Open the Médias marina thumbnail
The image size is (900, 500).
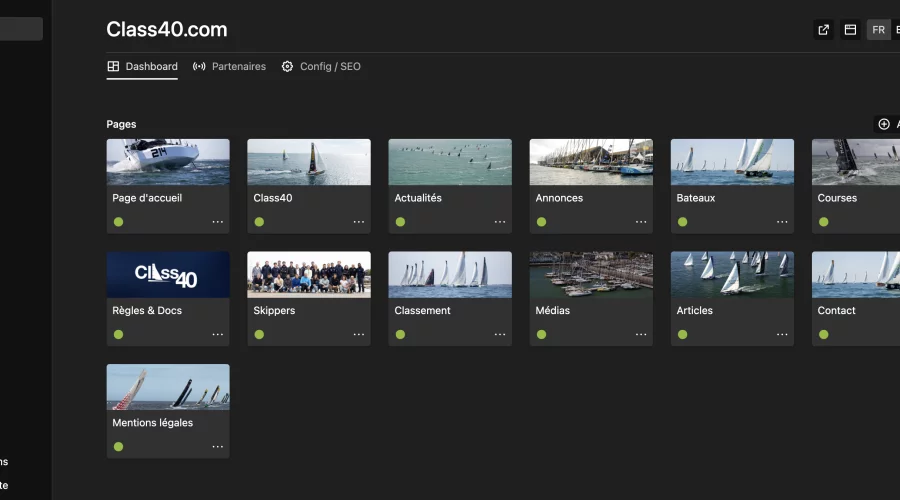[x=591, y=274]
